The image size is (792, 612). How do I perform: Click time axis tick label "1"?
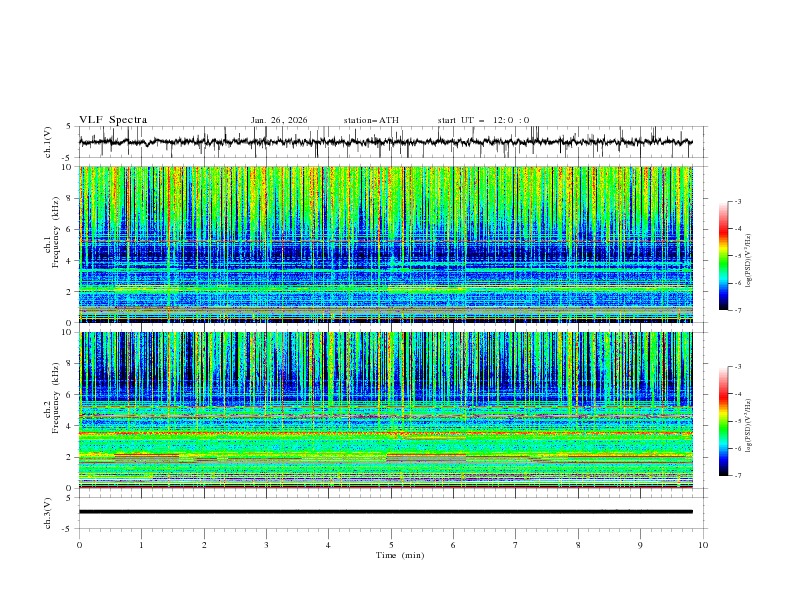[x=141, y=545]
